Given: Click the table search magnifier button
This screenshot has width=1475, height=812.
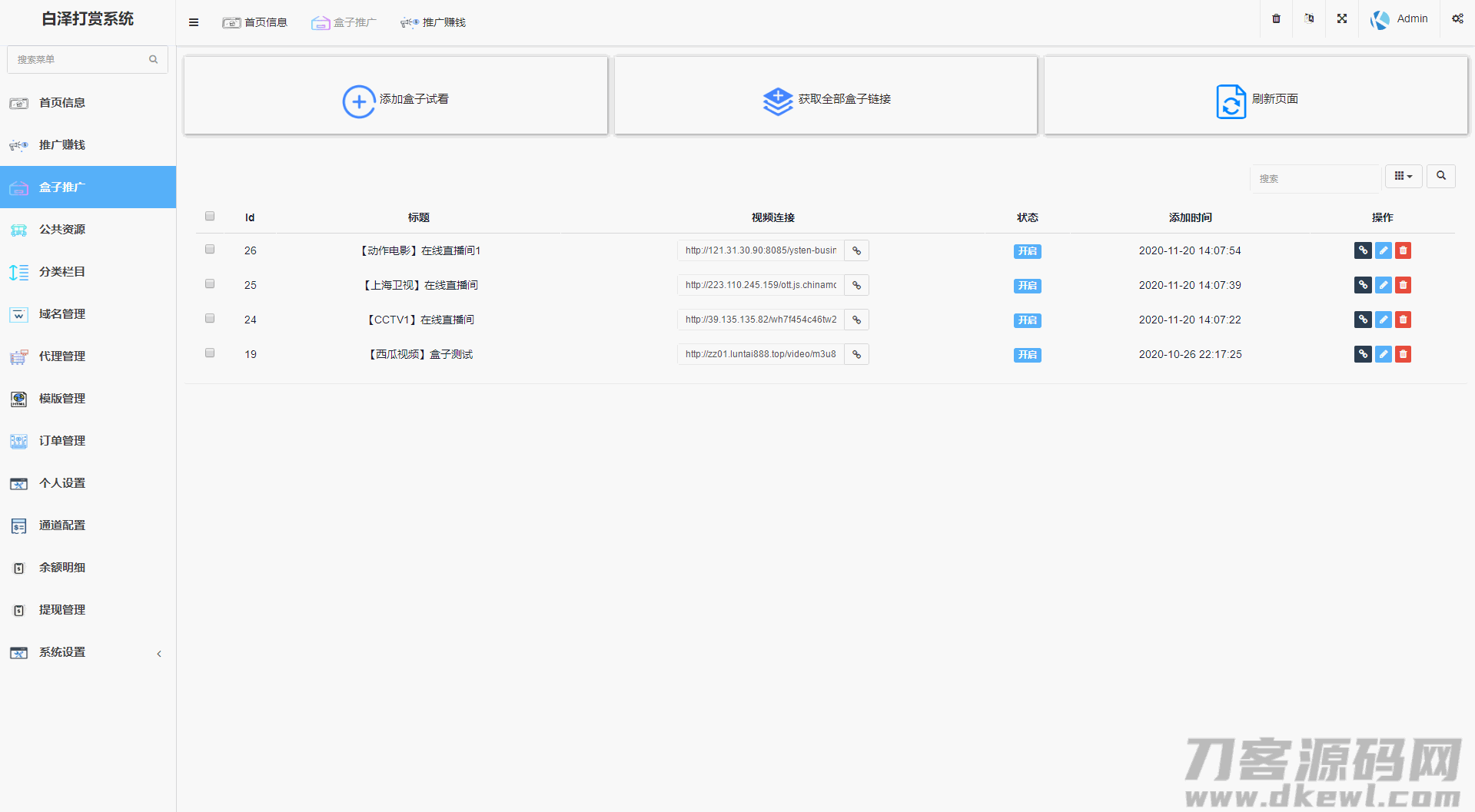Looking at the screenshot, I should click(x=1441, y=177).
